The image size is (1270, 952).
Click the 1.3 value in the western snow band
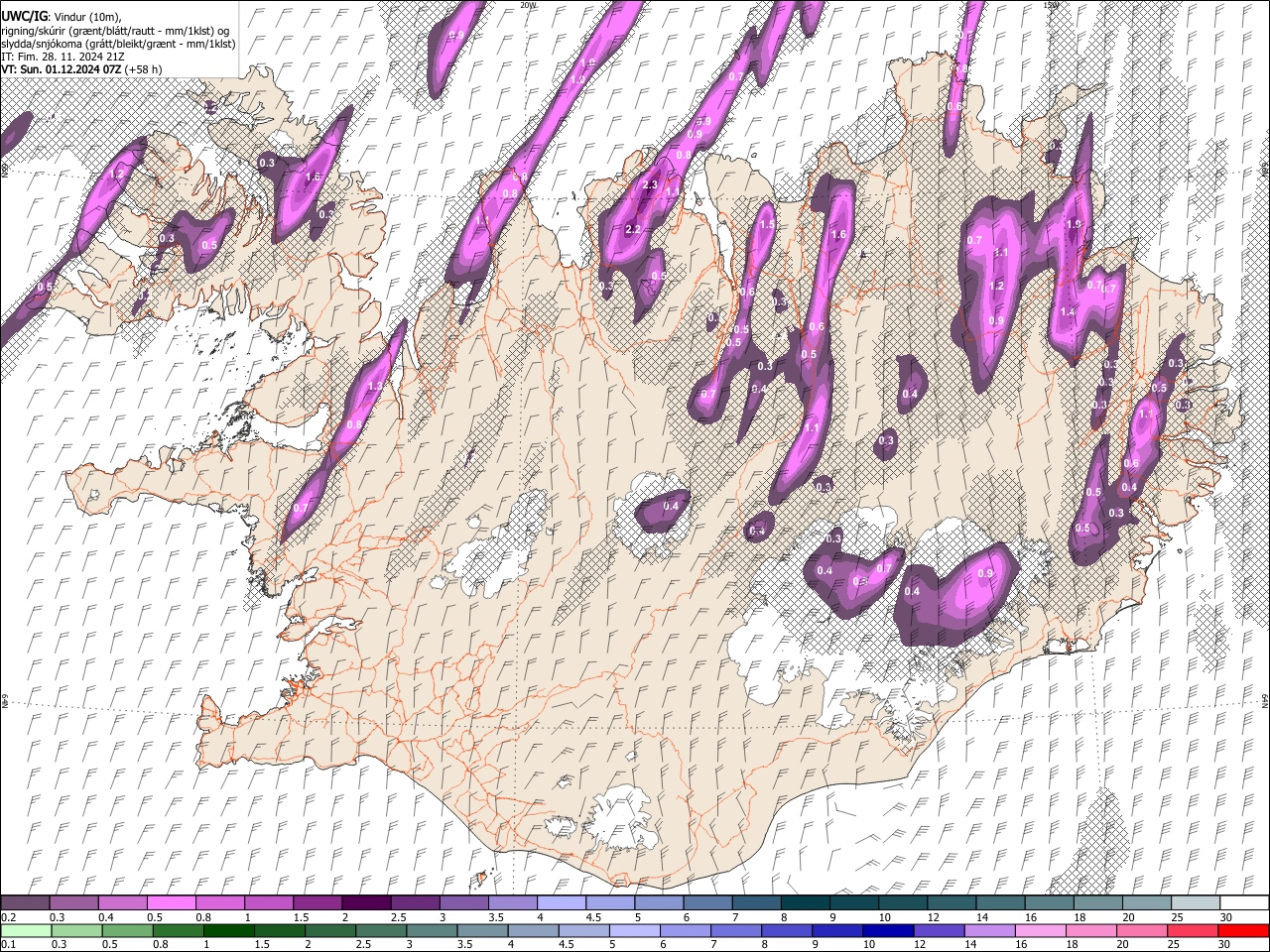[375, 386]
